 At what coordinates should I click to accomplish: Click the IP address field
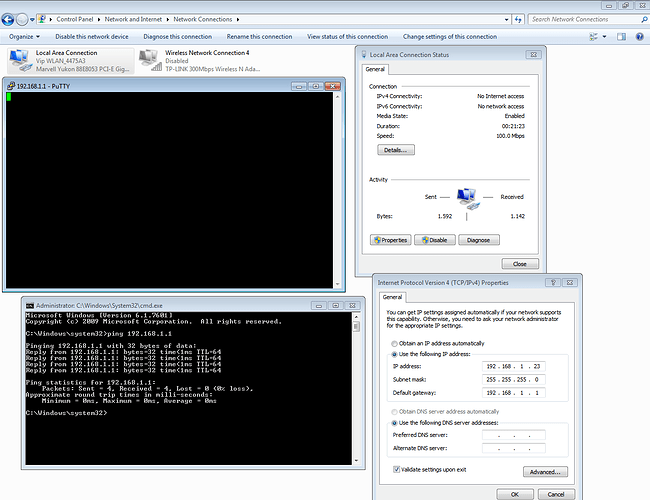[x=514, y=366]
